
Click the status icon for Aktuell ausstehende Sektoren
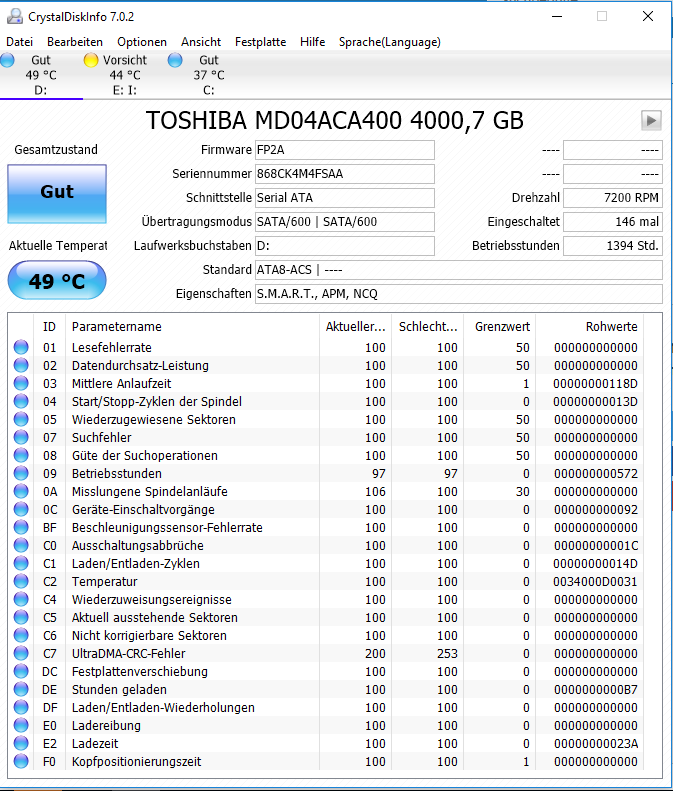point(21,617)
